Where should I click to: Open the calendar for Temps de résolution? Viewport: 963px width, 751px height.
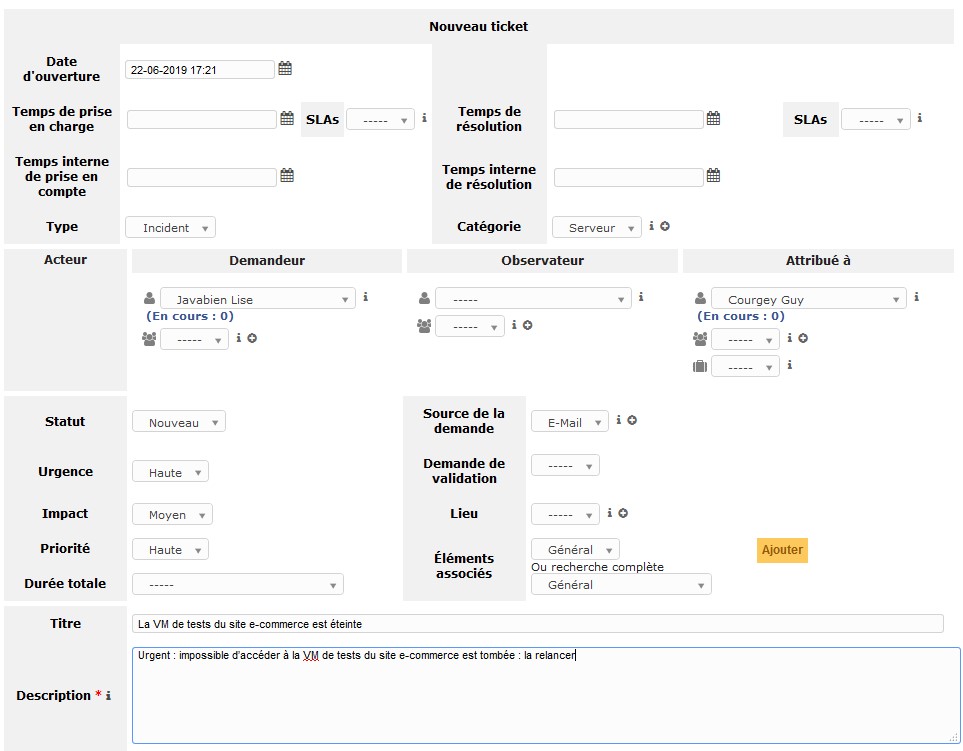tap(712, 118)
